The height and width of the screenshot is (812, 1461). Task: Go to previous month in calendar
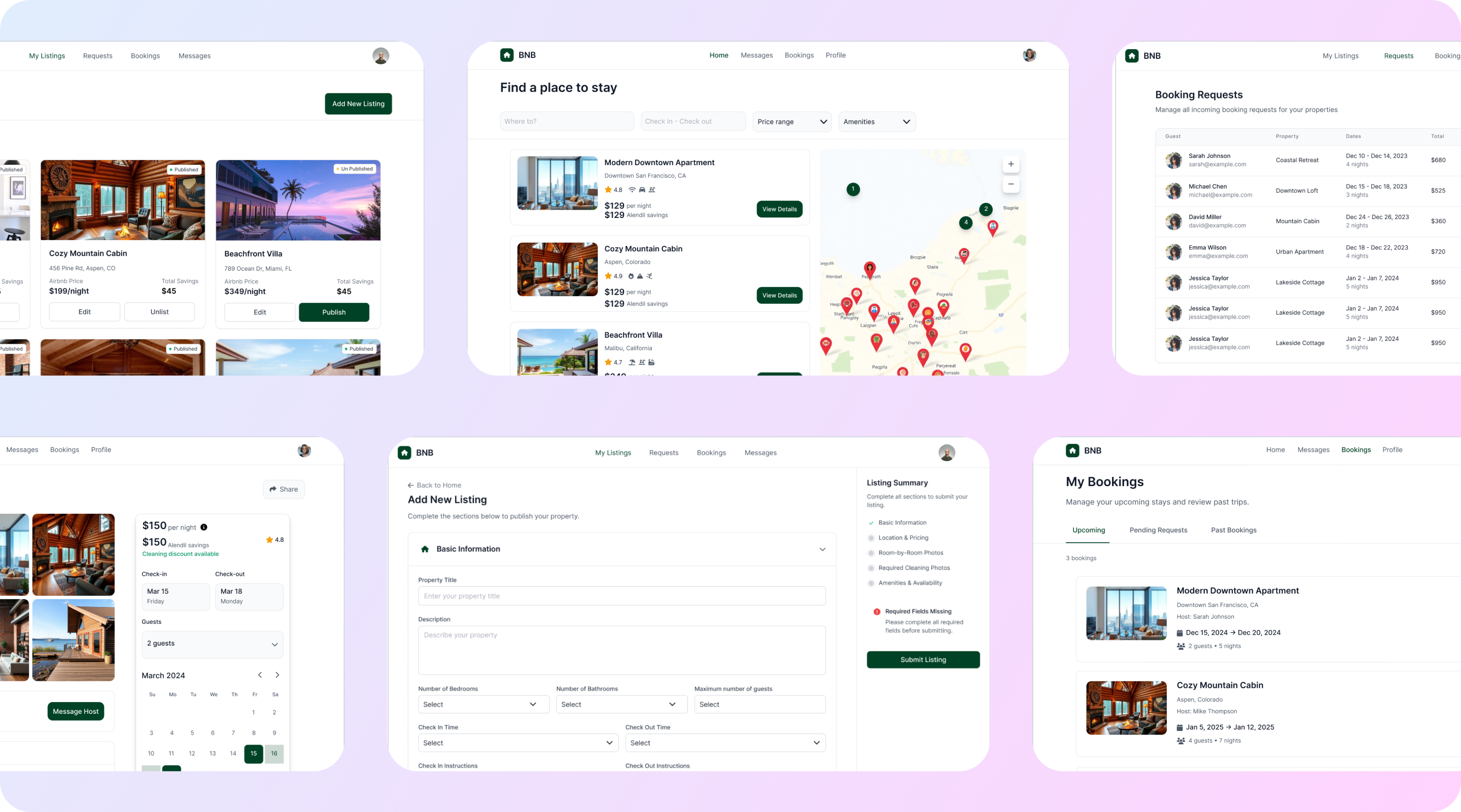click(260, 675)
